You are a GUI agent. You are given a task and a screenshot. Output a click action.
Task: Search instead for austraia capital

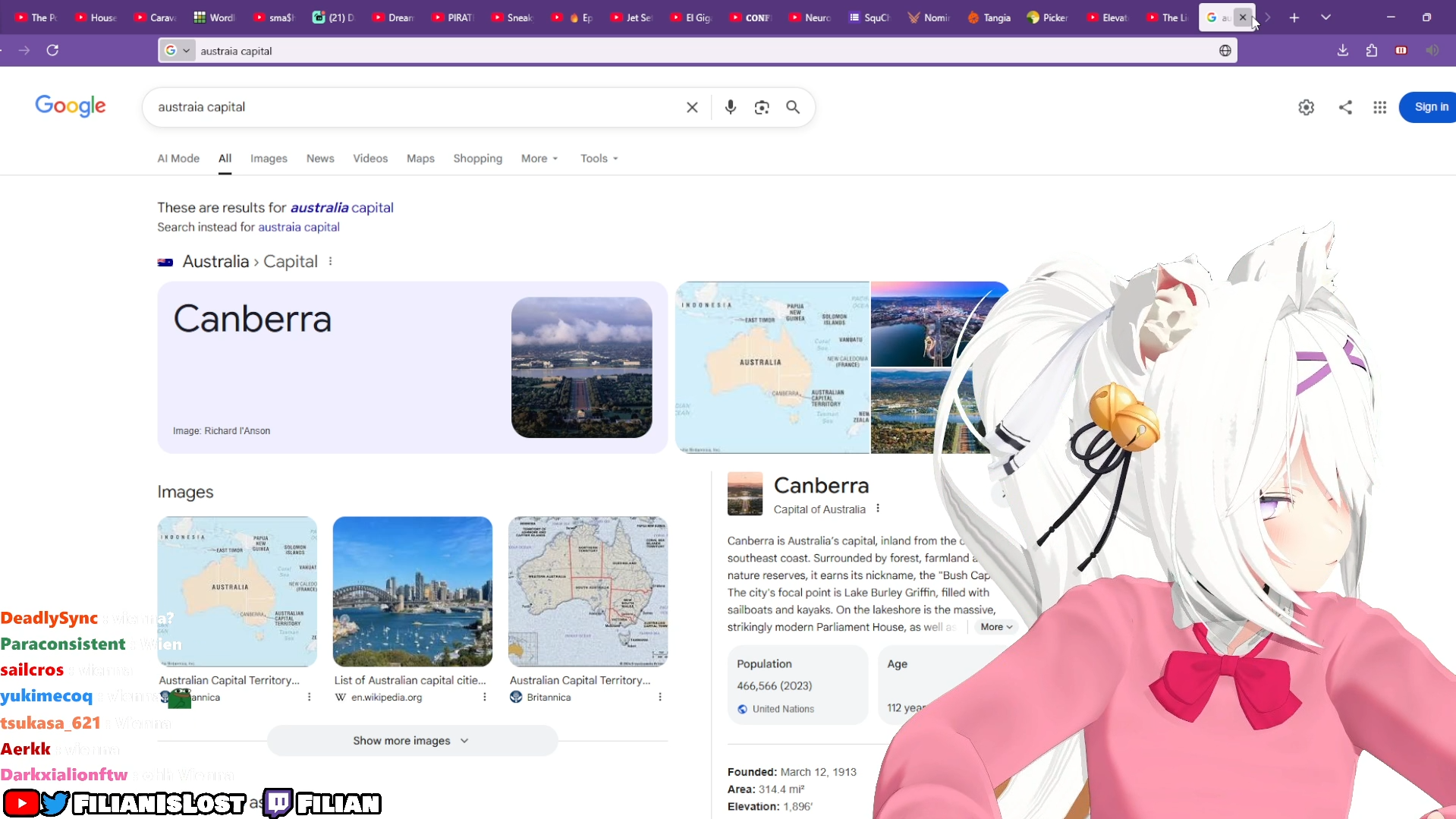(299, 227)
